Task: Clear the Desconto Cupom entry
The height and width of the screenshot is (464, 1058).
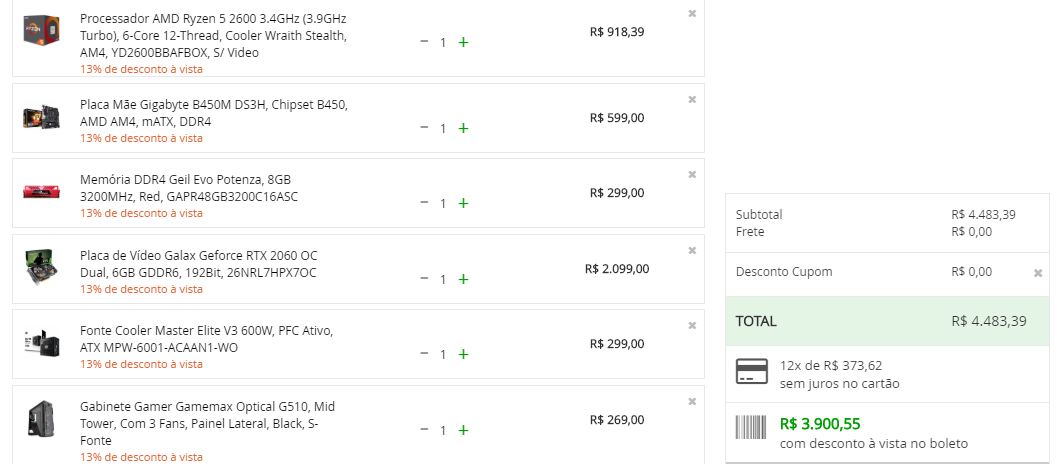Action: pos(1038,273)
